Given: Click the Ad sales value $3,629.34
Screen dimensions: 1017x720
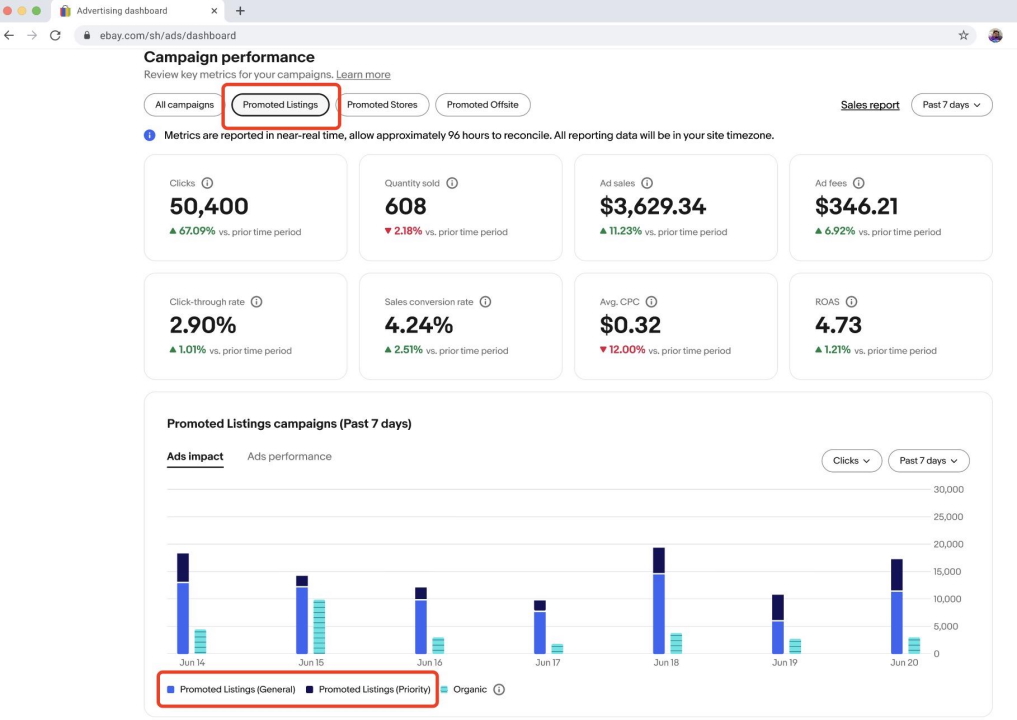Looking at the screenshot, I should click(x=652, y=206).
